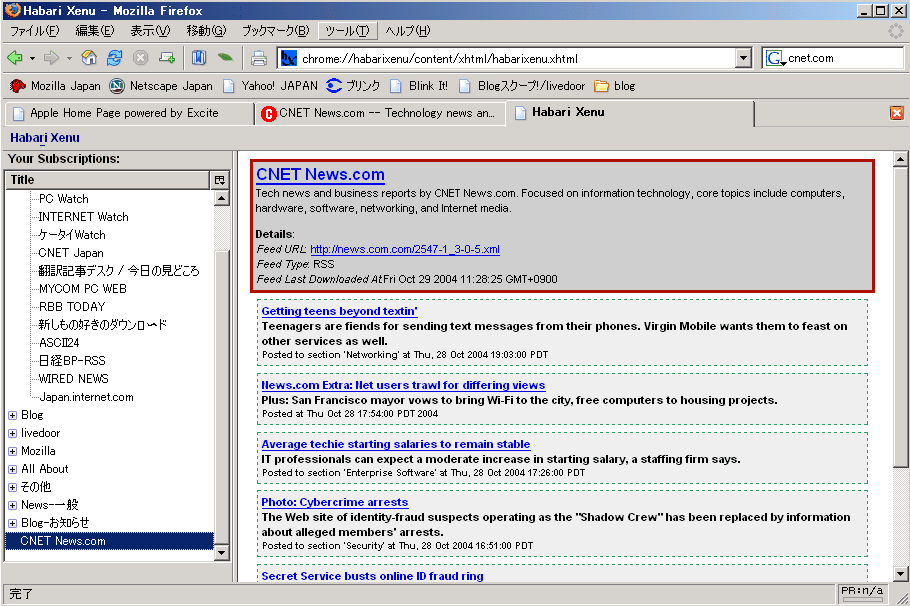Viewport: 910px width, 606px height.
Task: Click subscriptions list scroll up arrow
Action: click(x=221, y=199)
